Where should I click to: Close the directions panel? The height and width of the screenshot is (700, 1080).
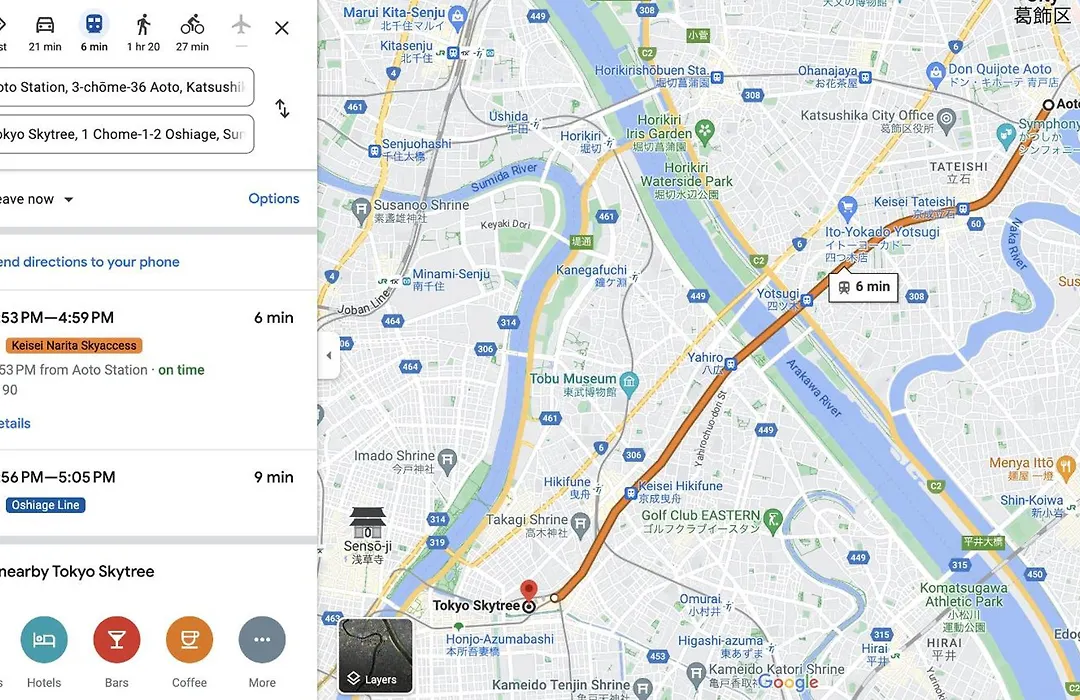(282, 28)
